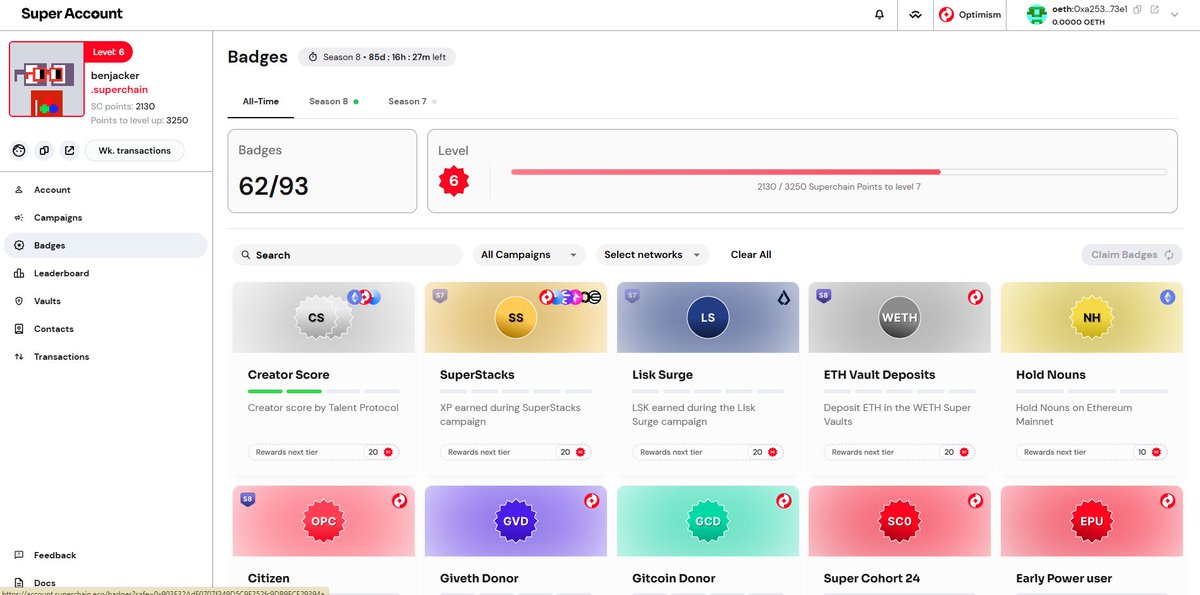Click Clear All filters

click(751, 255)
